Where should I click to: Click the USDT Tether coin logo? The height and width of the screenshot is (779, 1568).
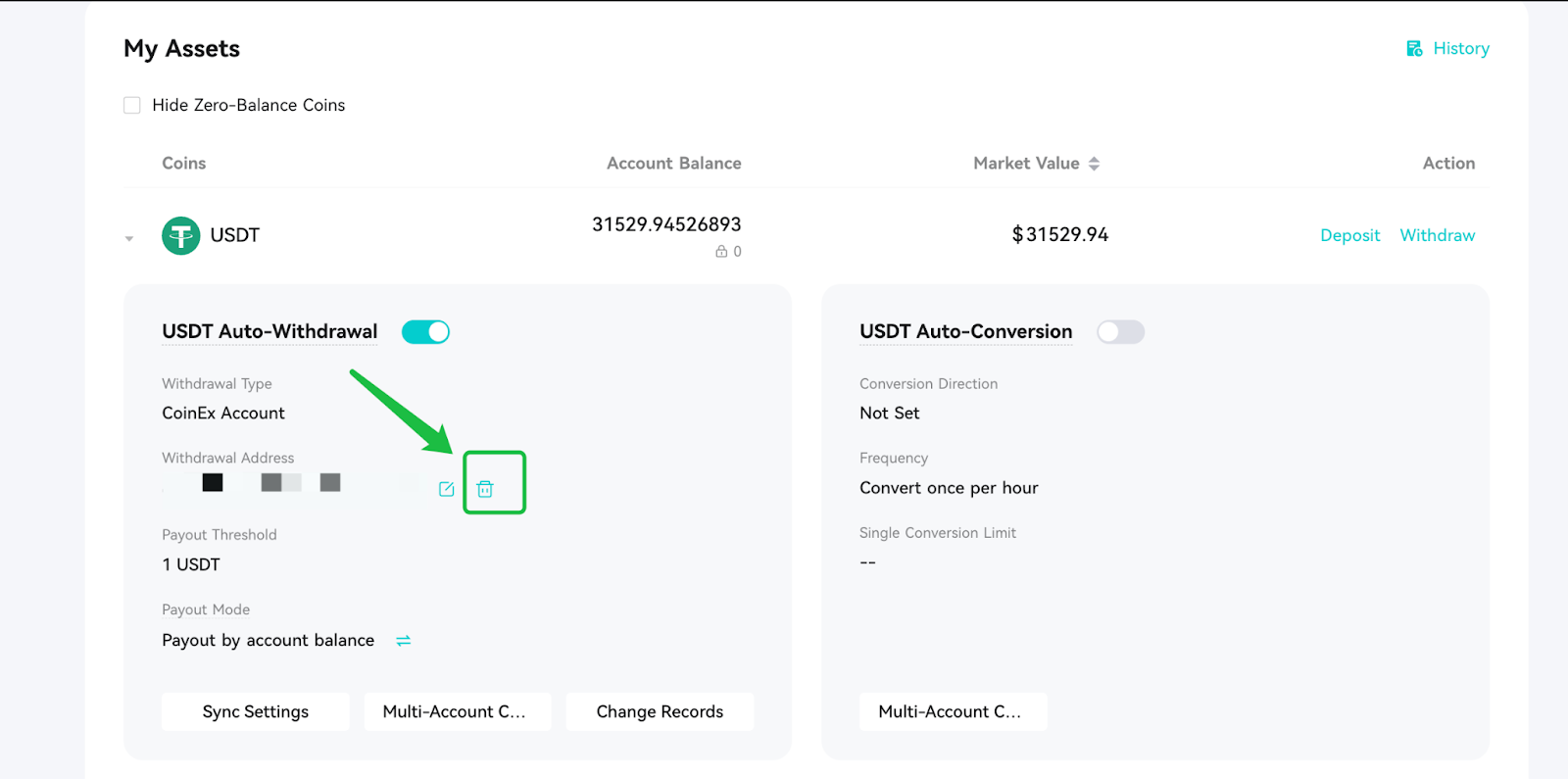pos(180,235)
